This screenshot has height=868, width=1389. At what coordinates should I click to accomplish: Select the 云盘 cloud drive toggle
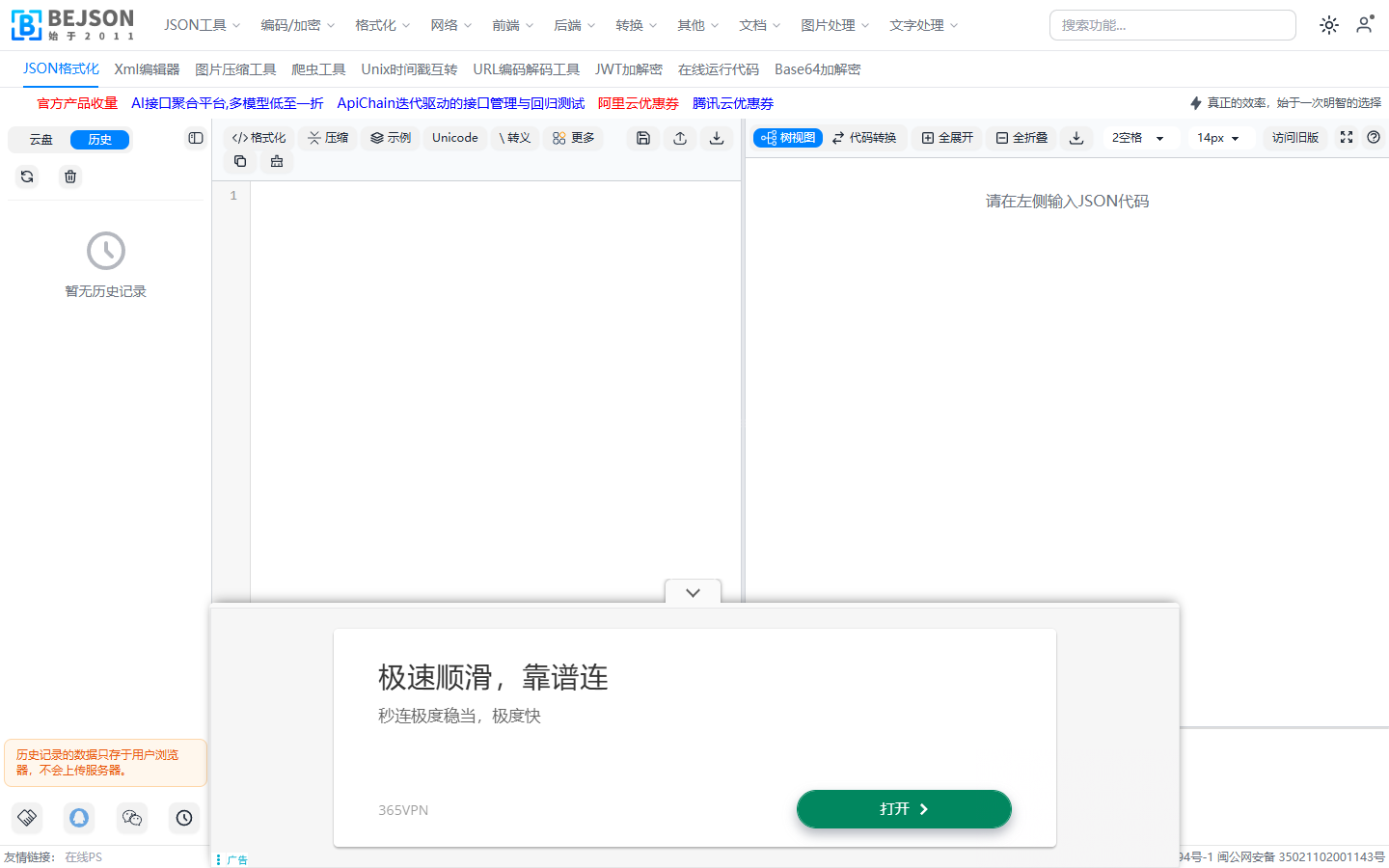41,140
